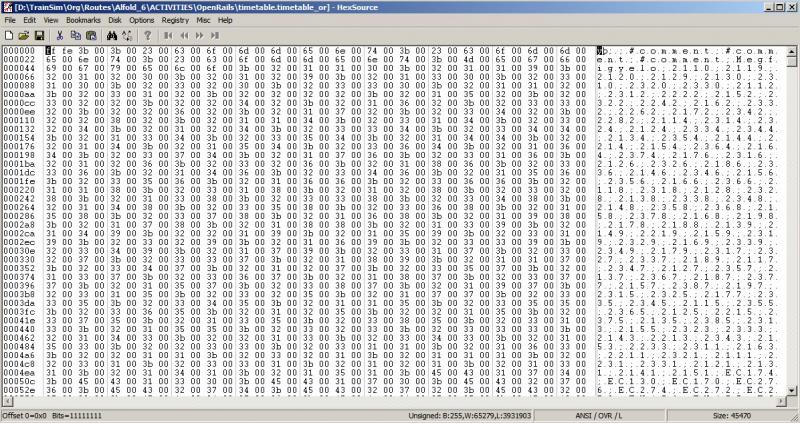Select offset label 000022
The width and height of the screenshot is (800, 423).
click(x=19, y=59)
